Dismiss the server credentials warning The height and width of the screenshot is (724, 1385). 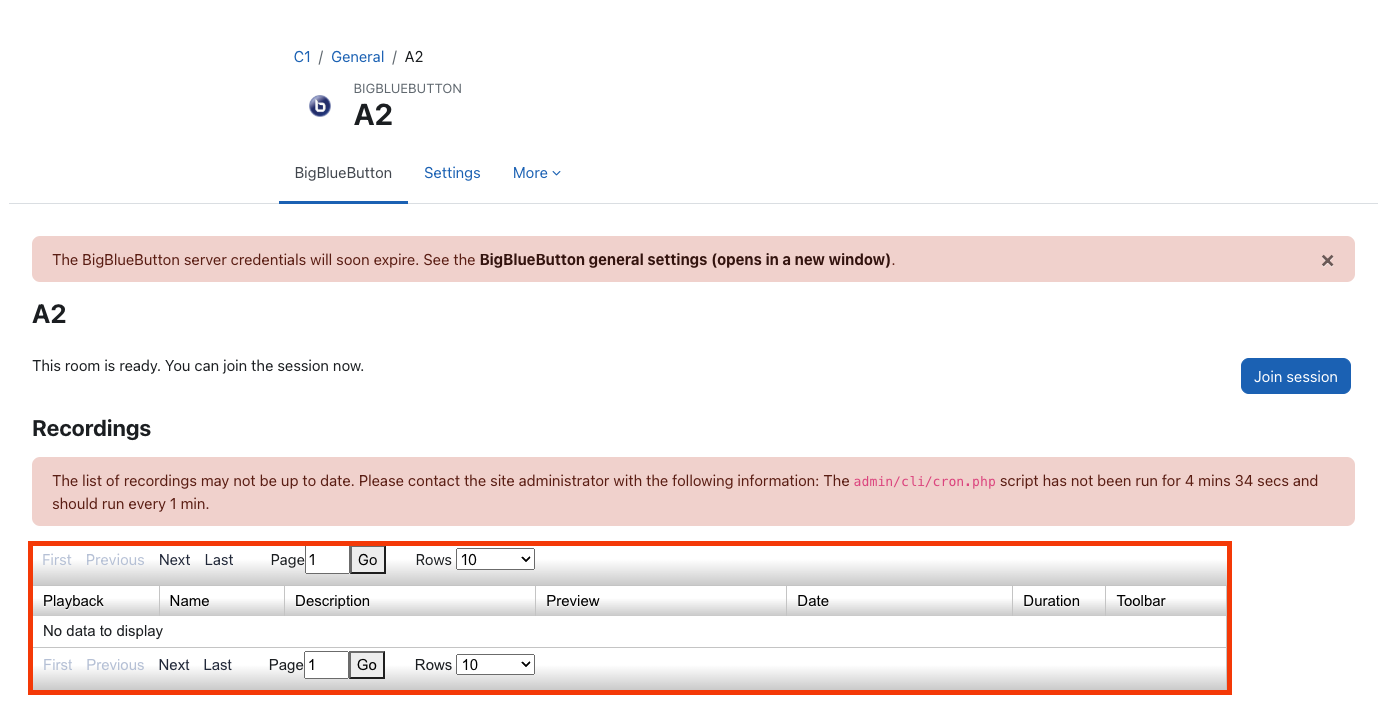(1327, 260)
